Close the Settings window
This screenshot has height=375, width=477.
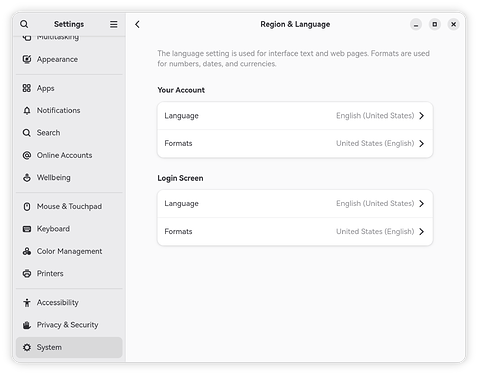[453, 24]
